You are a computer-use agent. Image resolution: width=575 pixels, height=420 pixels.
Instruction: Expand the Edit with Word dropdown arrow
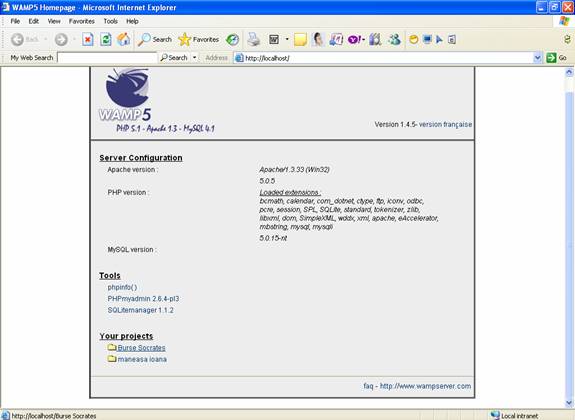pos(287,39)
